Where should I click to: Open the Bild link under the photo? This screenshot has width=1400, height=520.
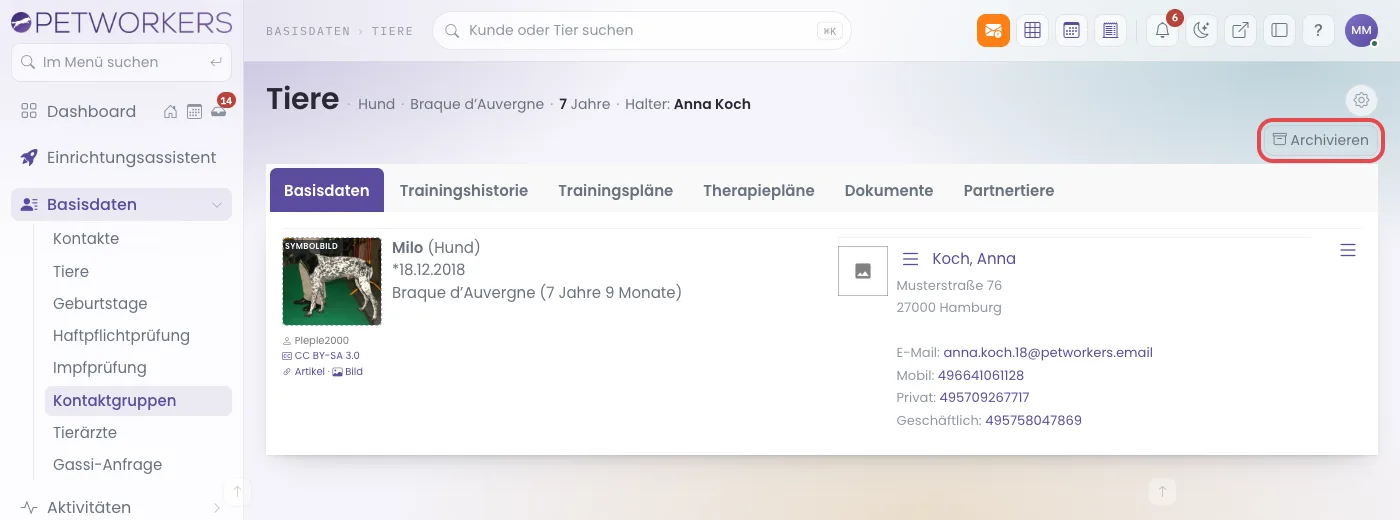click(x=348, y=371)
